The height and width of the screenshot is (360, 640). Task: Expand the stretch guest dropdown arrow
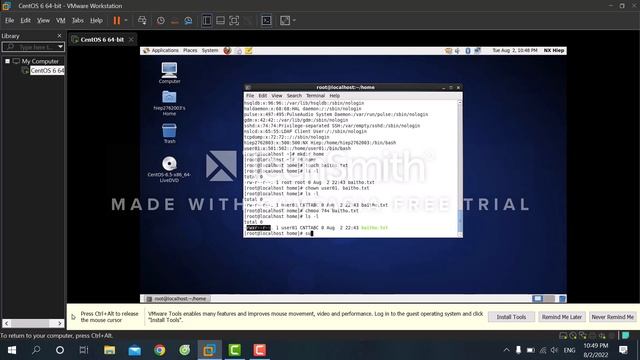294,20
